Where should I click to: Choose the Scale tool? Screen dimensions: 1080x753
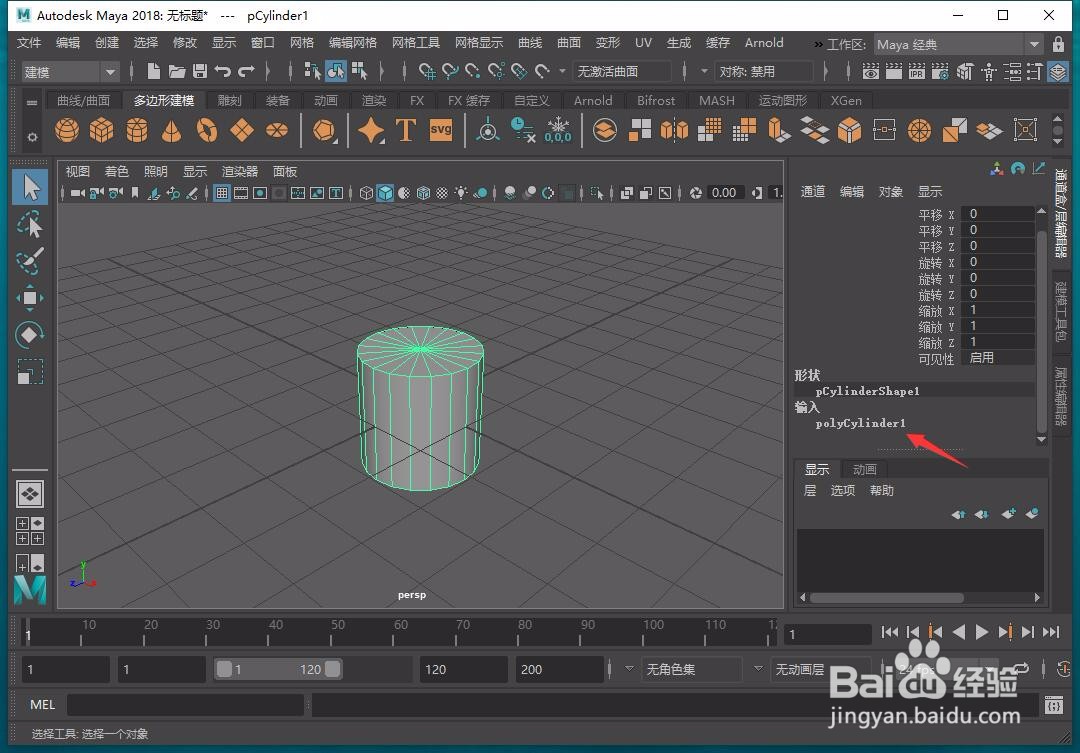click(x=30, y=371)
